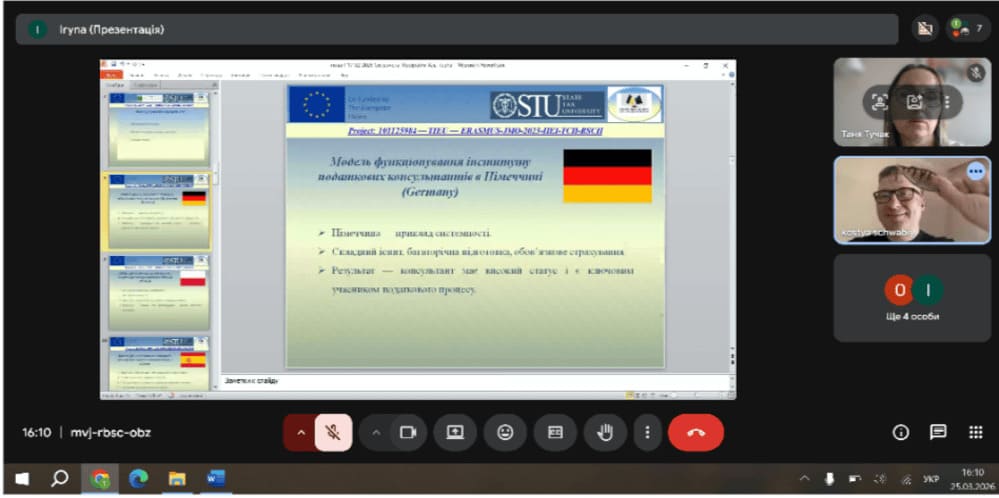This screenshot has height=498, width=999.
Task: Click the present screen icon
Action: [x=455, y=432]
